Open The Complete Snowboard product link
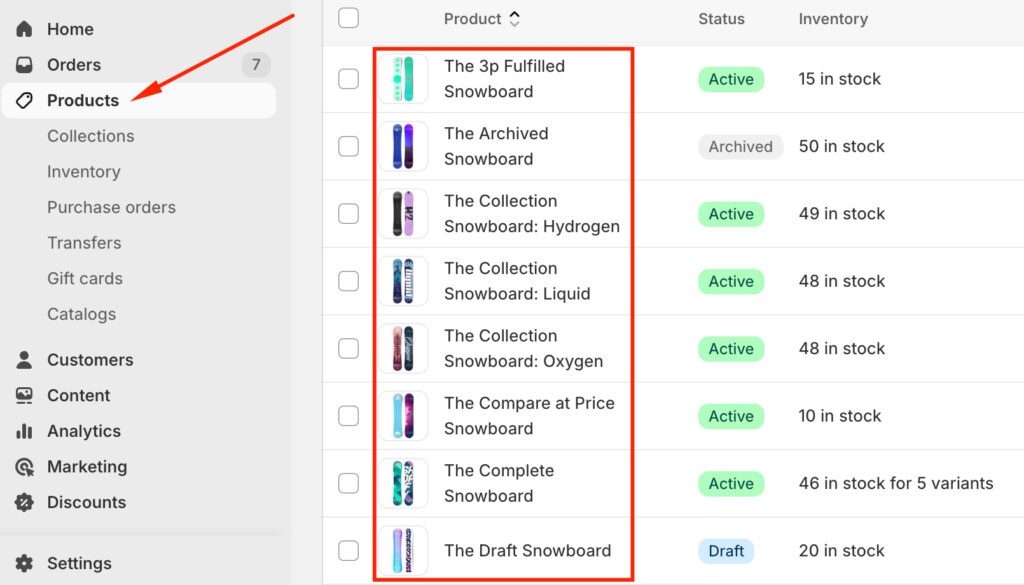The height and width of the screenshot is (585, 1024). (x=499, y=483)
